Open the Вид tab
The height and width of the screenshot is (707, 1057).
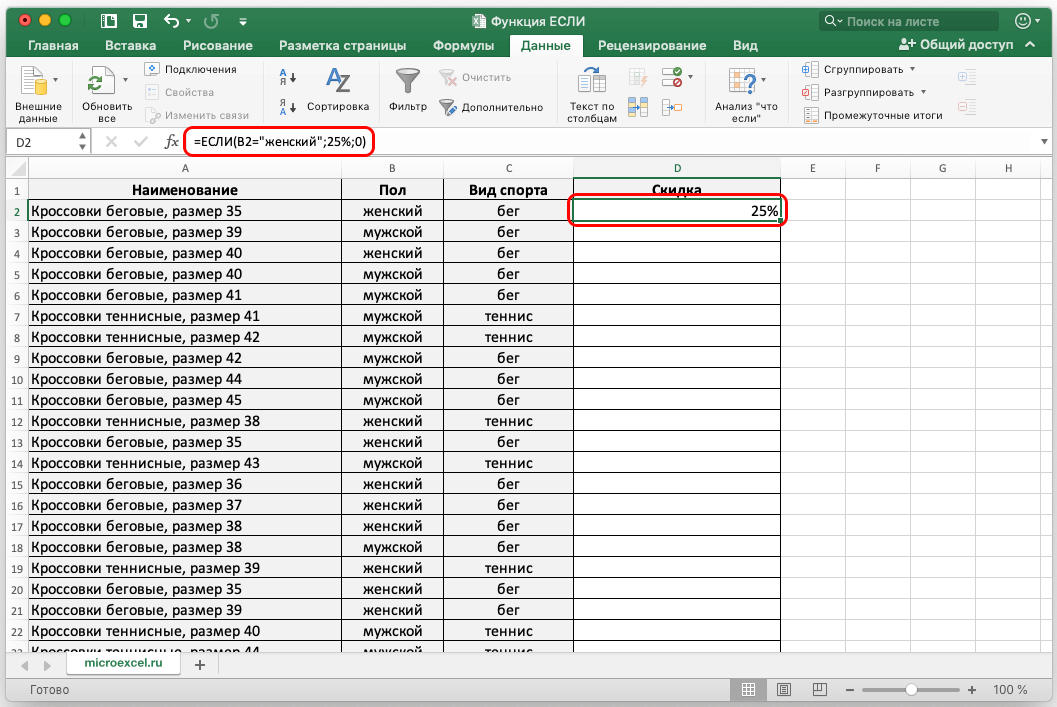pyautogui.click(x=746, y=45)
